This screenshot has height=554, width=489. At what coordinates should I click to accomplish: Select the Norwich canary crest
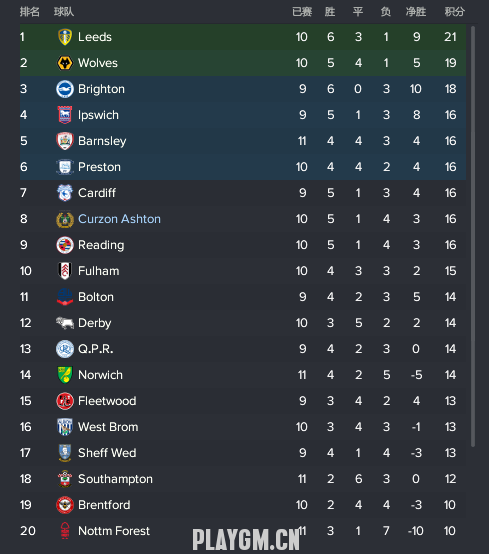(65, 375)
